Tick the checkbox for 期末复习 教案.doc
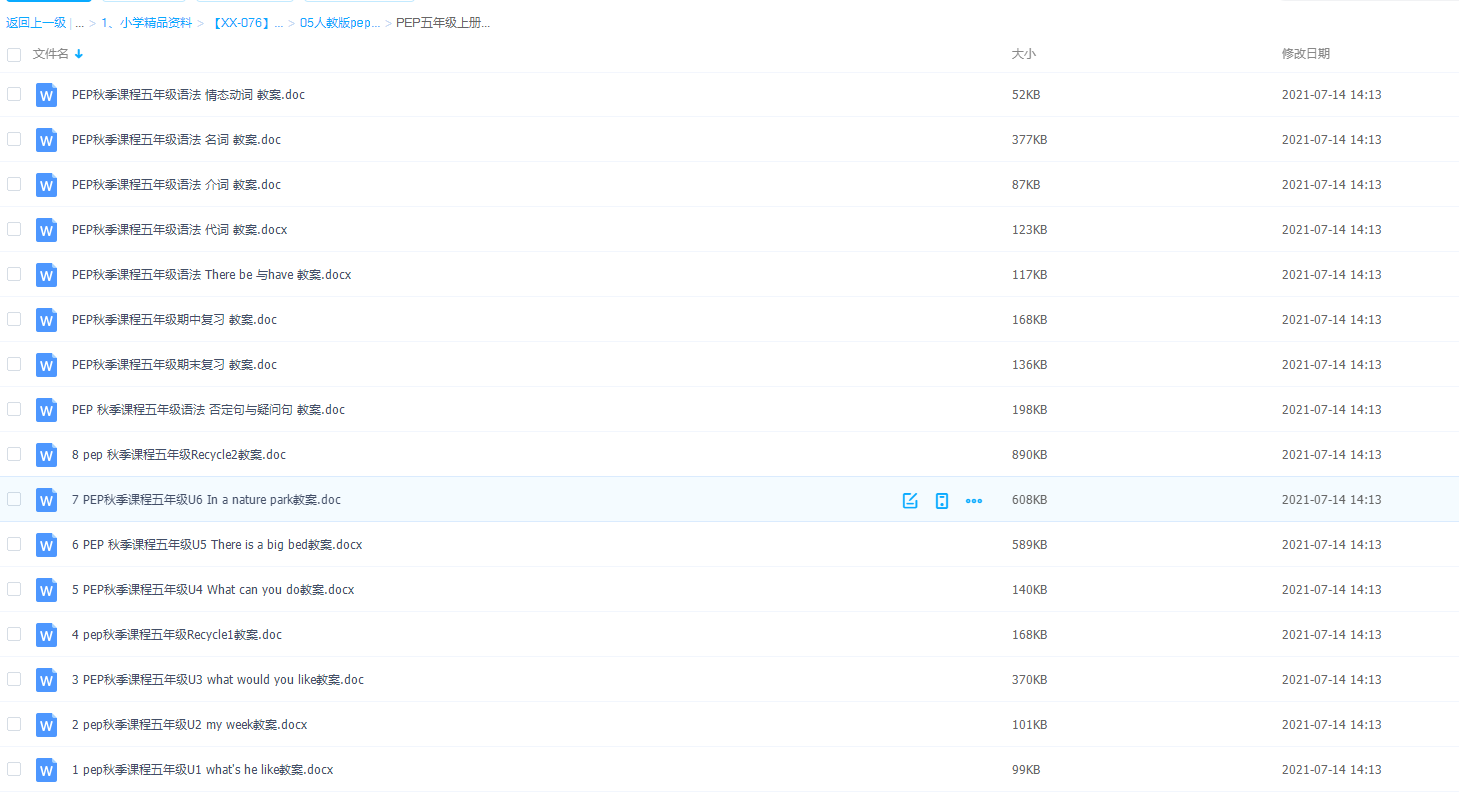Screen dimensions: 1459x800 point(14,364)
